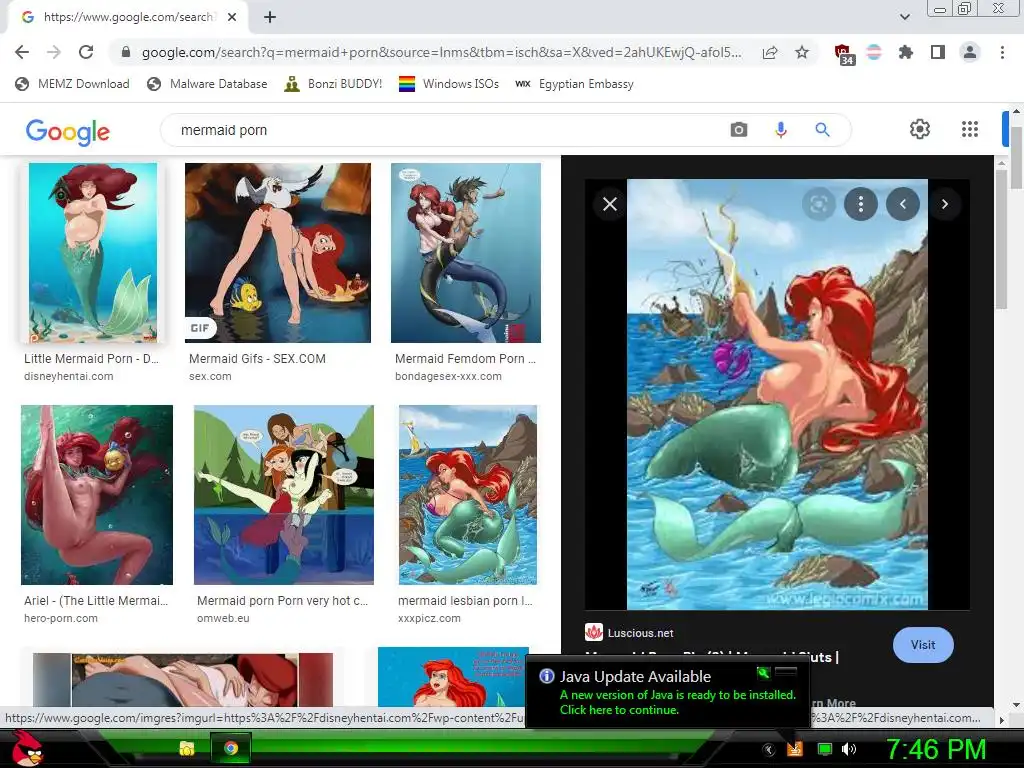
Task: Open the MEMZ Download bookmark
Action: pyautogui.click(x=72, y=84)
